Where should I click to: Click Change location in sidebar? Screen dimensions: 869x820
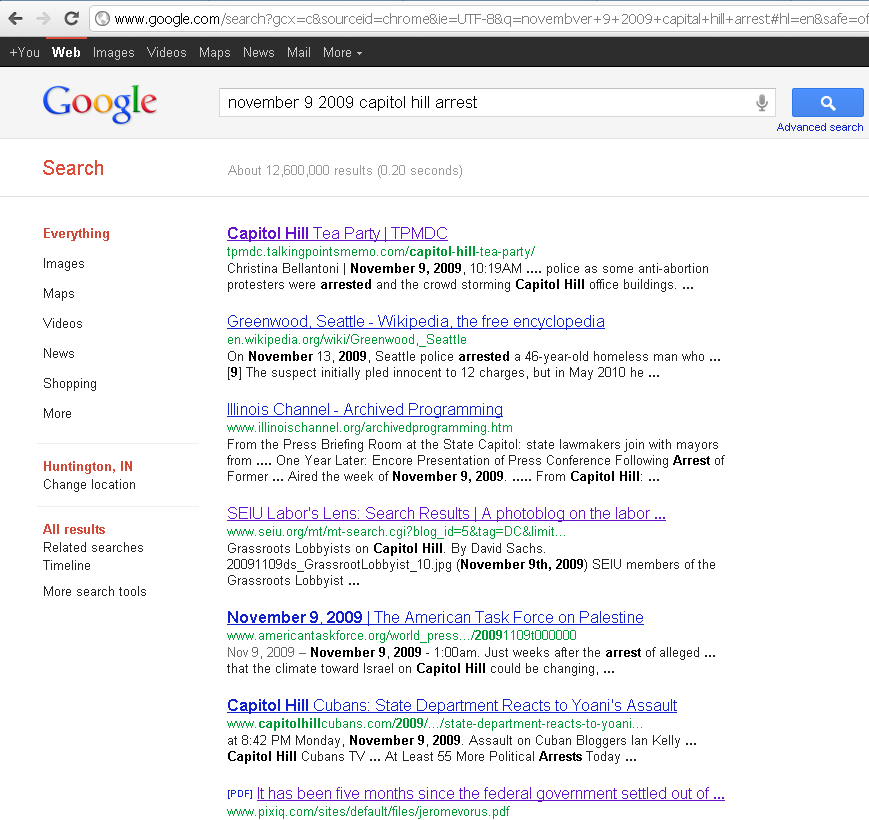pos(89,484)
